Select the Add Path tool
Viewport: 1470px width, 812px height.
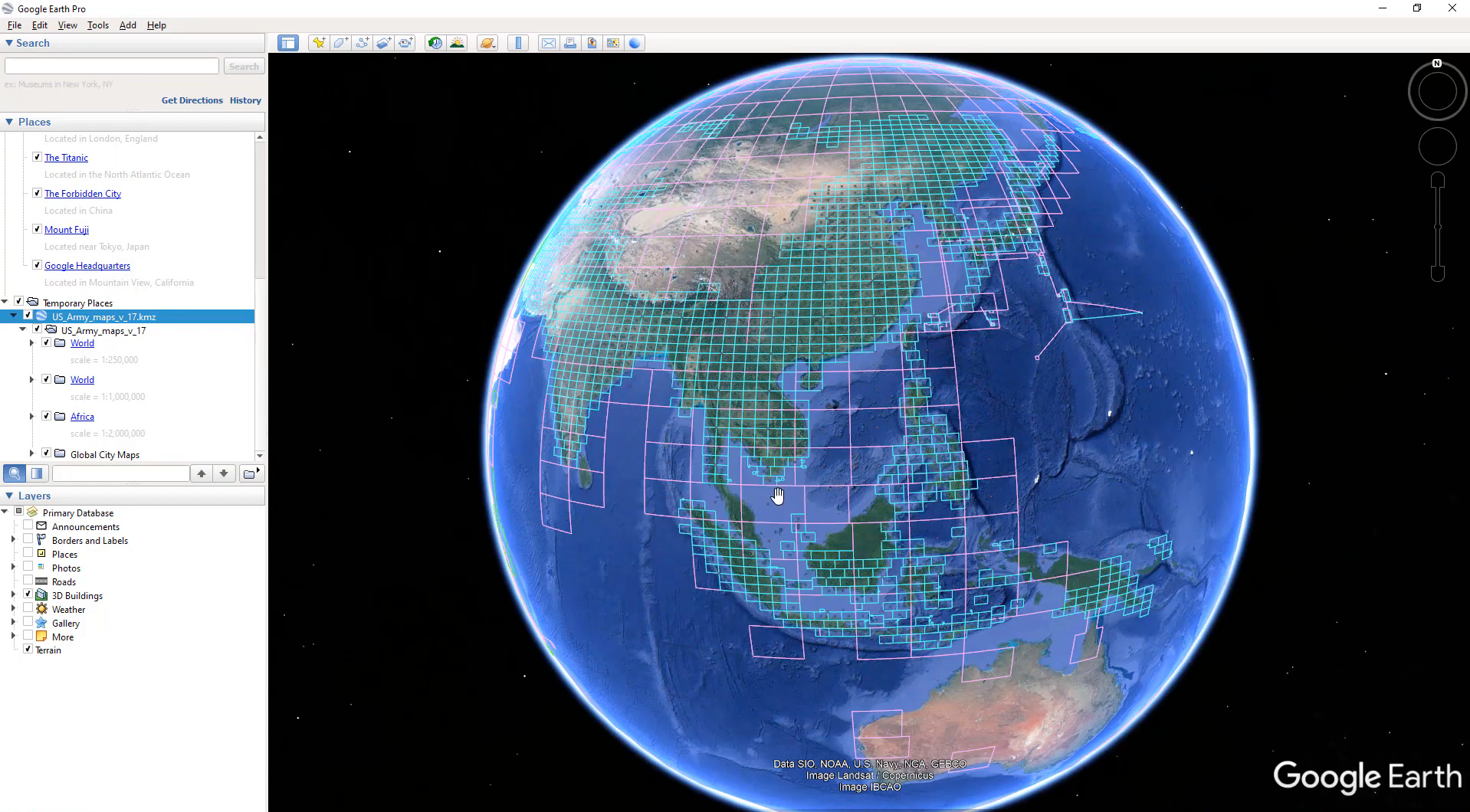362,43
